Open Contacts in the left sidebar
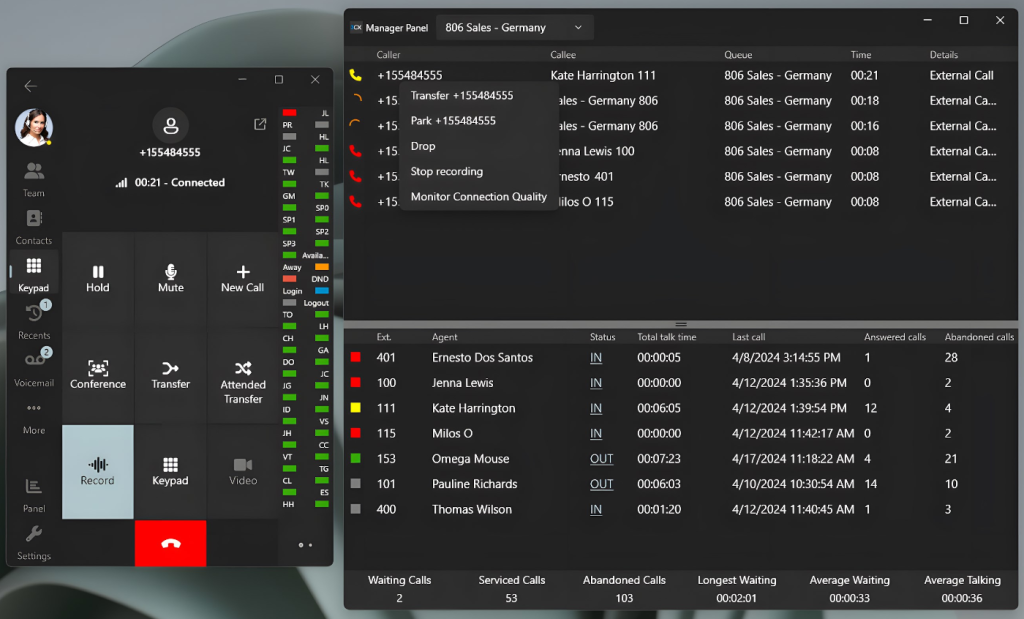Screen dimensions: 1024x619 [x=33, y=227]
